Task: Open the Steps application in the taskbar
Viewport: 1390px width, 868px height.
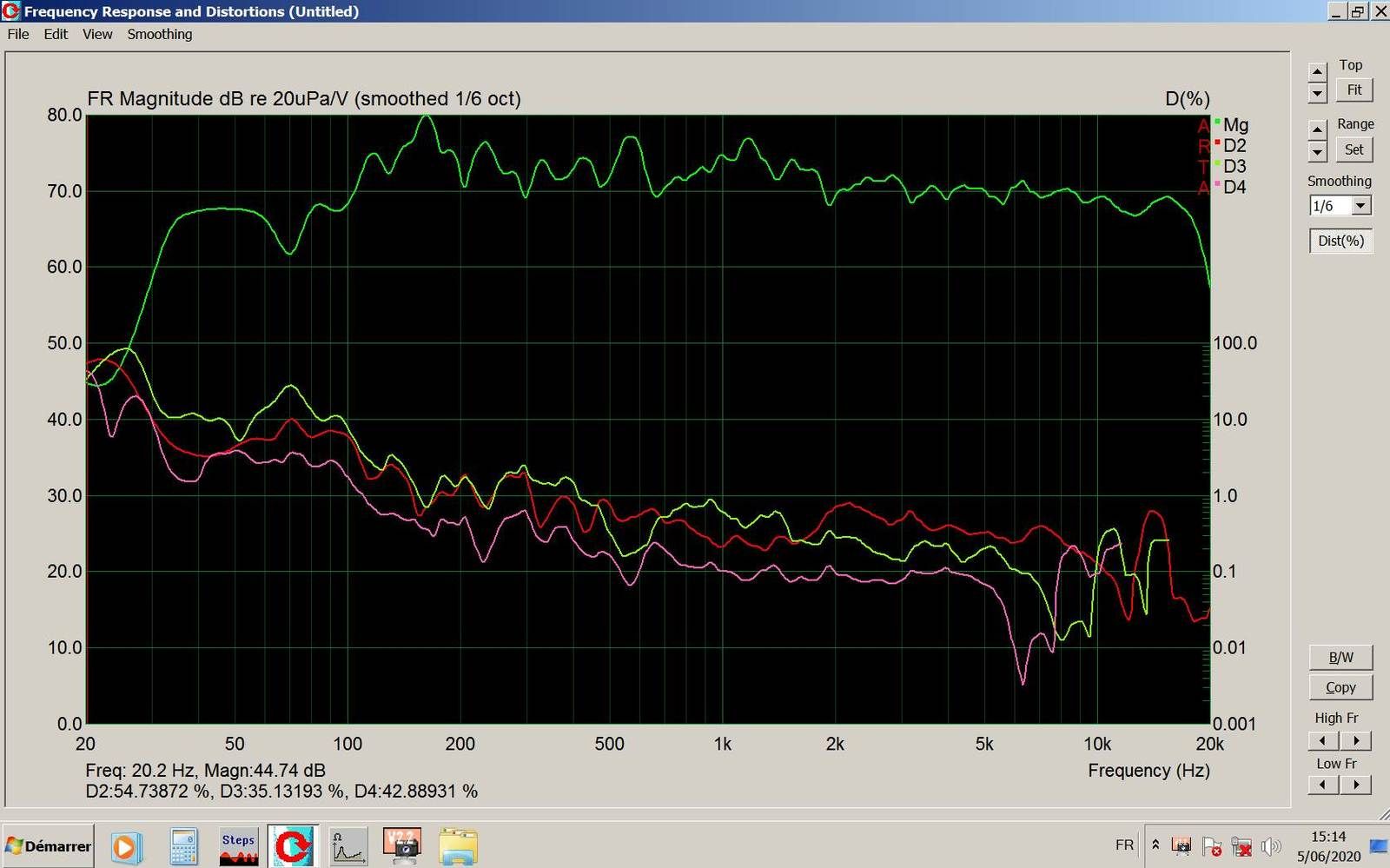Action: point(238,846)
